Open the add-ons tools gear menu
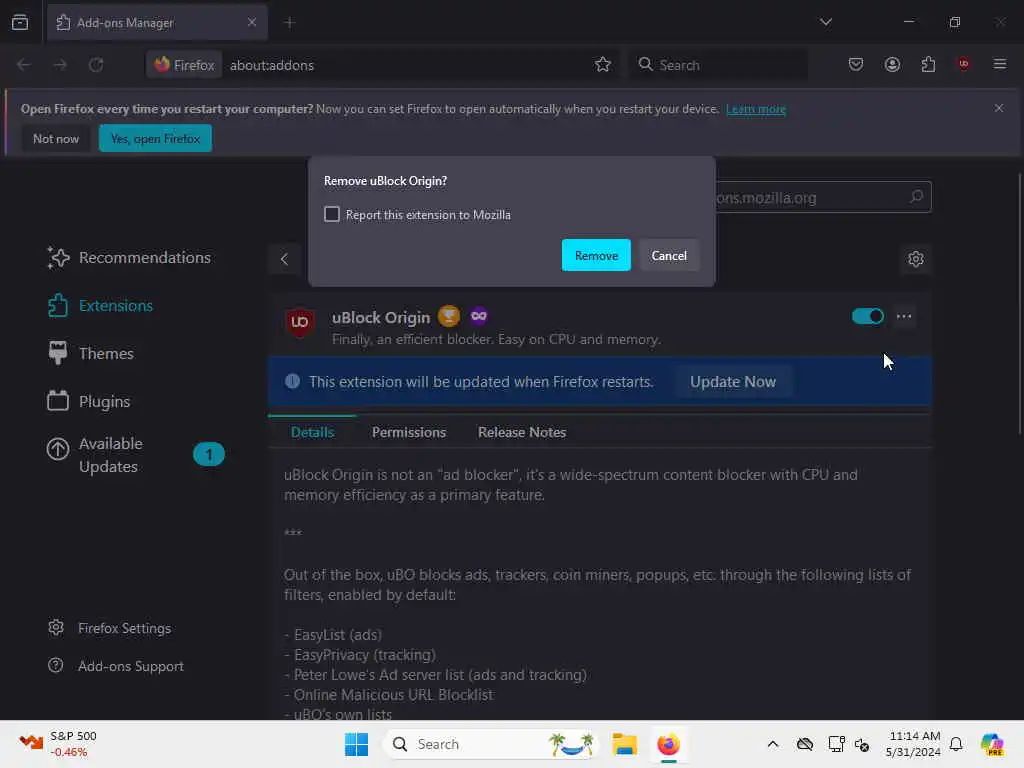Screen dimensions: 1024x768 click(x=916, y=259)
